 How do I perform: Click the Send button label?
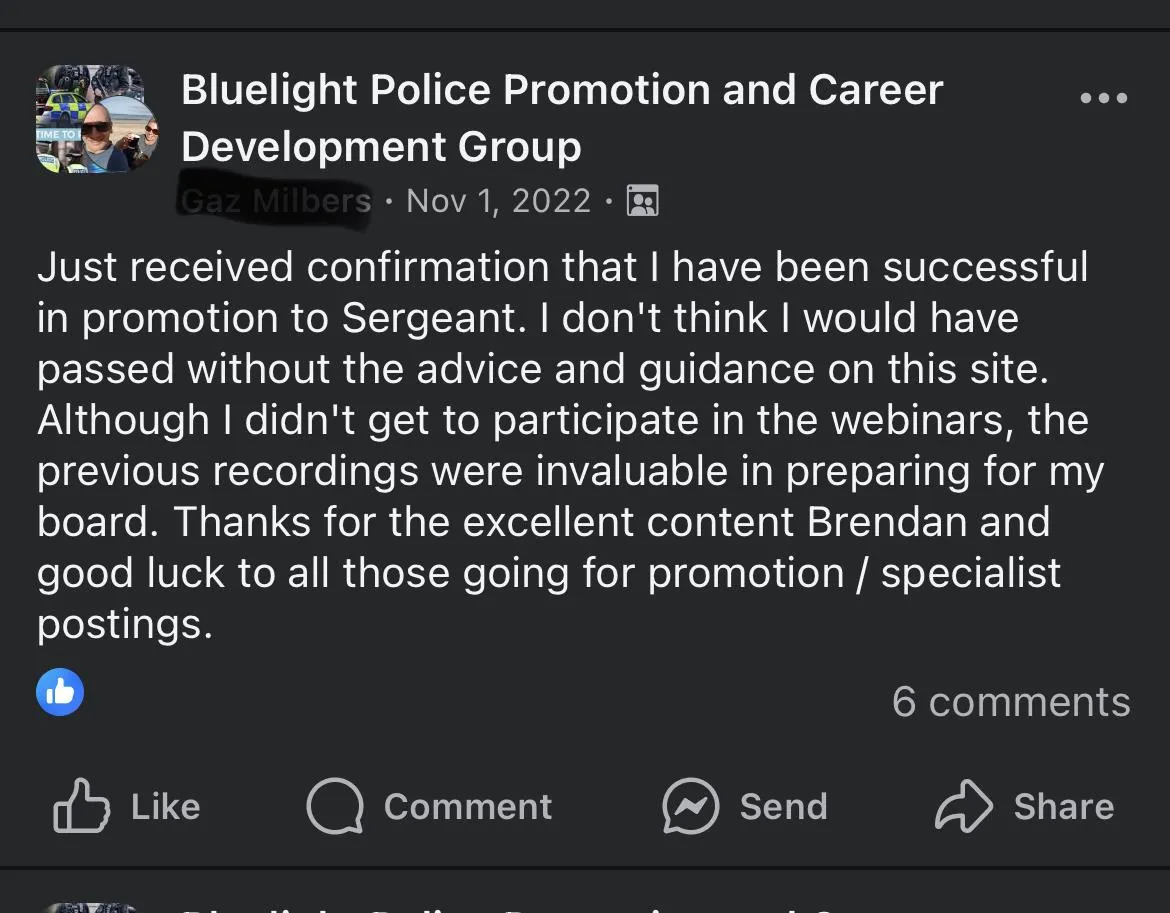(x=783, y=806)
